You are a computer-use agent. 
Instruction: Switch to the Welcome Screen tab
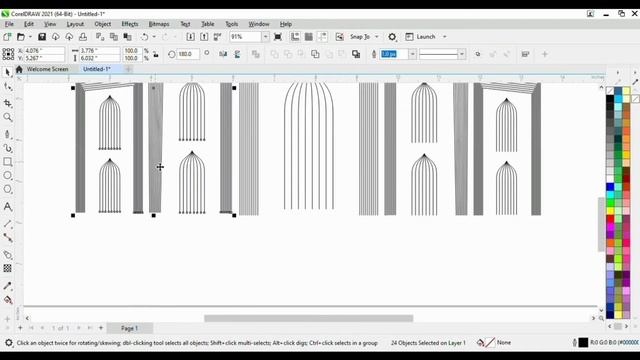click(x=47, y=69)
